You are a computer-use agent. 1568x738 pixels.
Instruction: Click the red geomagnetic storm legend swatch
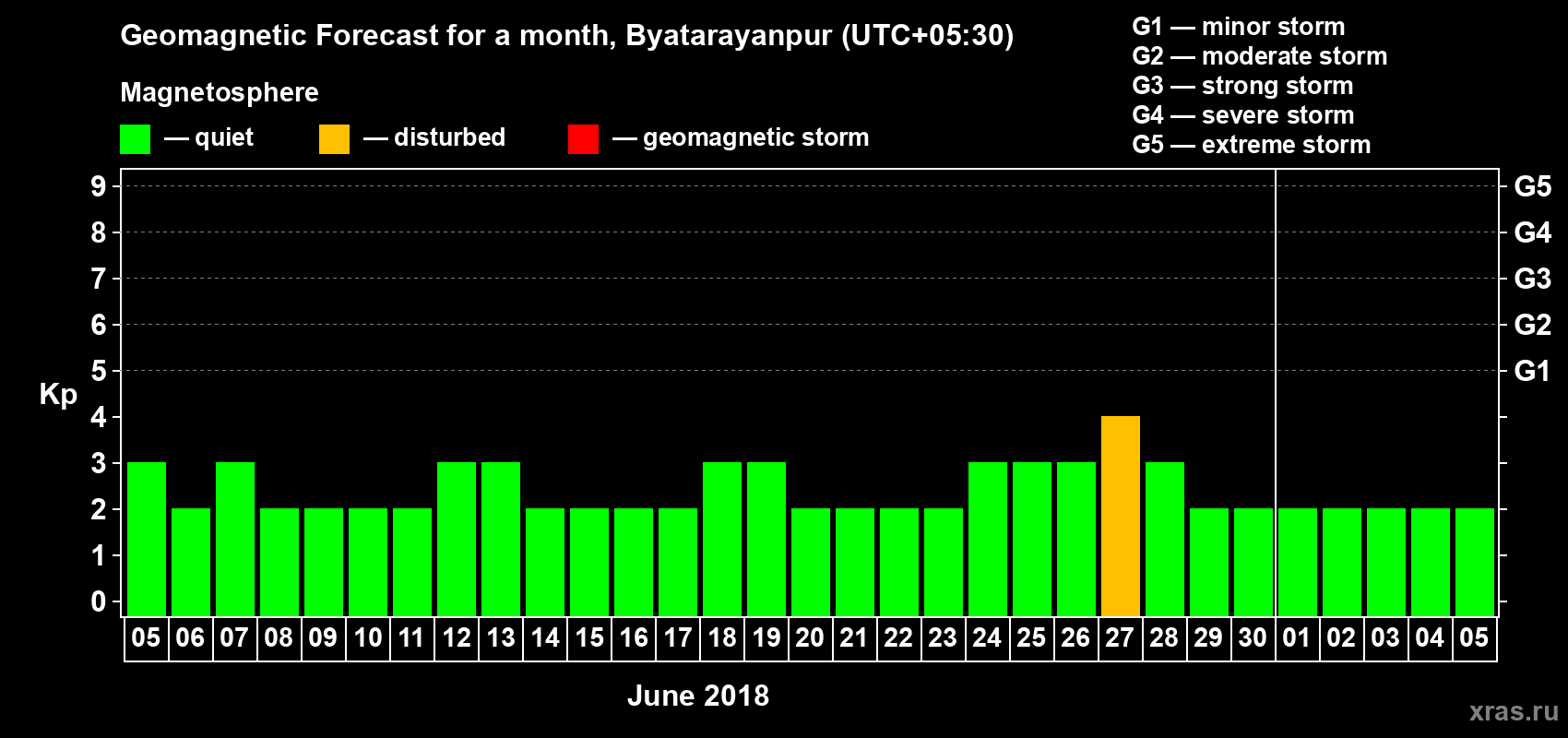[583, 139]
